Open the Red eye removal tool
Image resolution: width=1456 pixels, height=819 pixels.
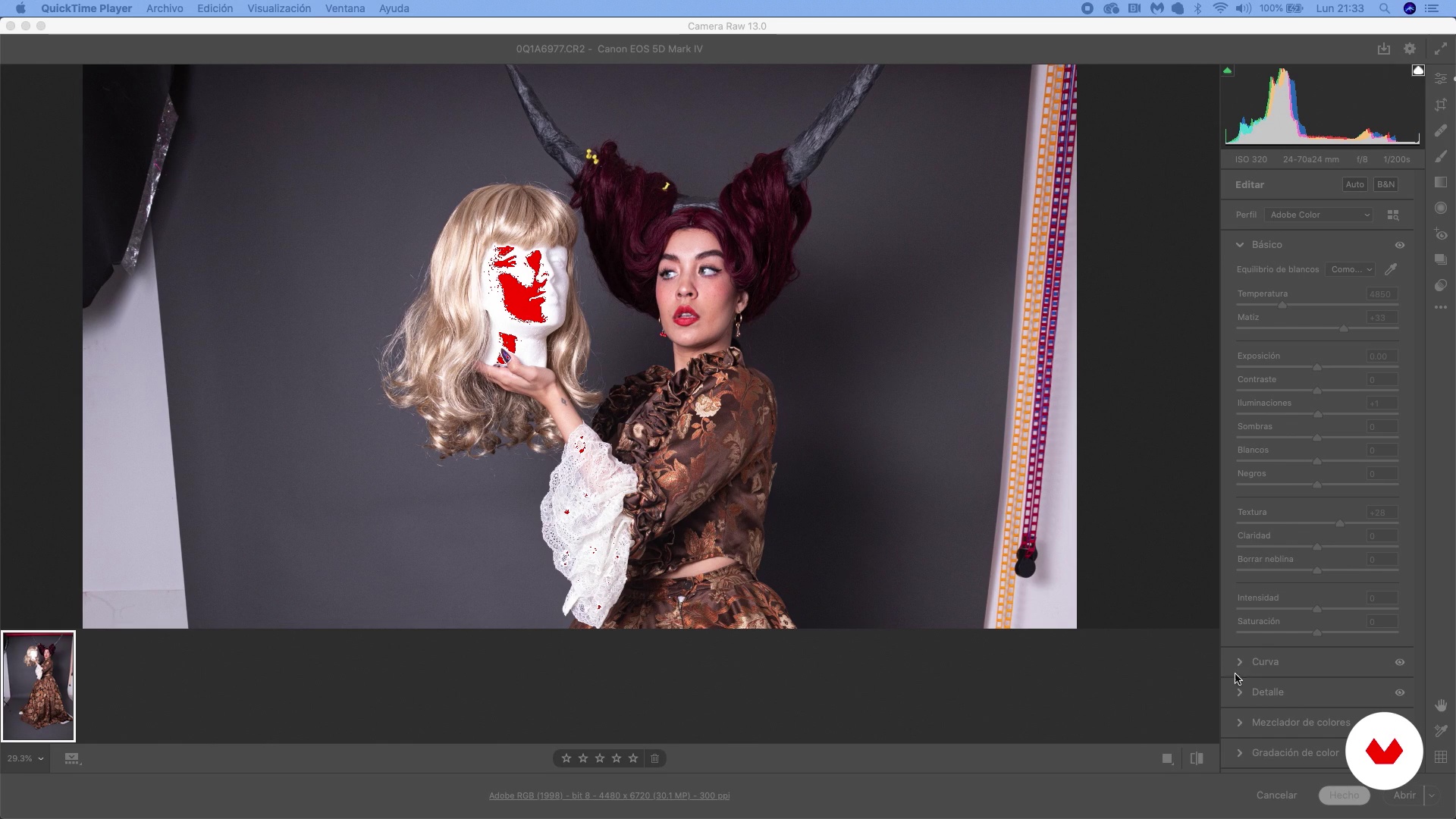tap(1441, 234)
